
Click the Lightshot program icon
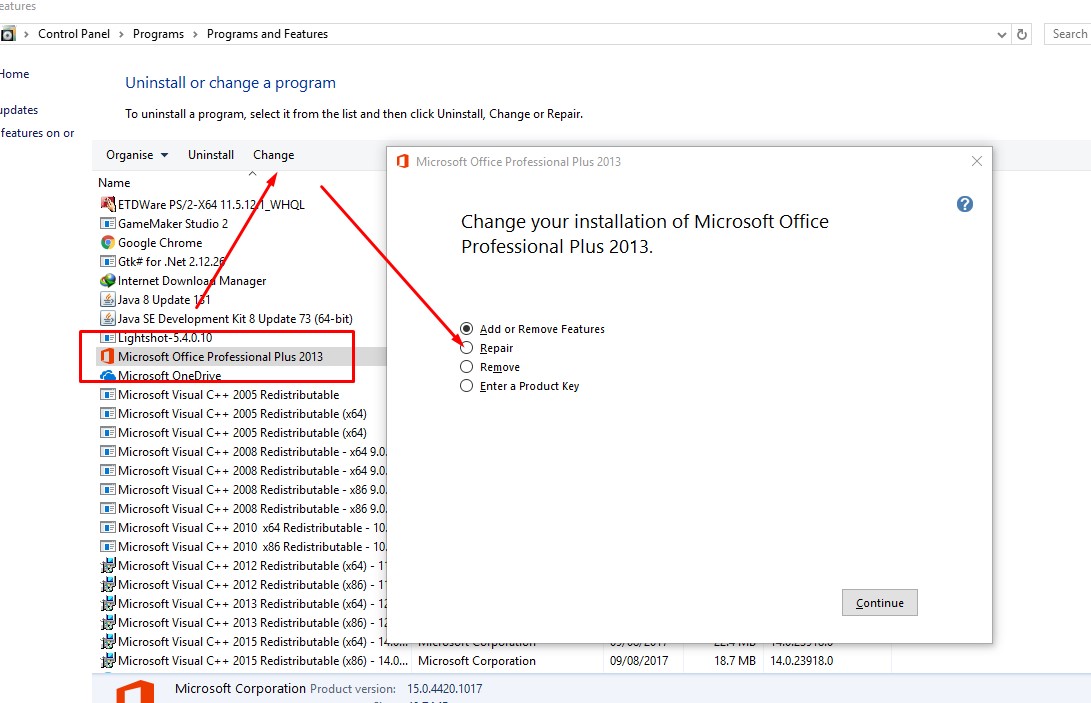pos(107,338)
